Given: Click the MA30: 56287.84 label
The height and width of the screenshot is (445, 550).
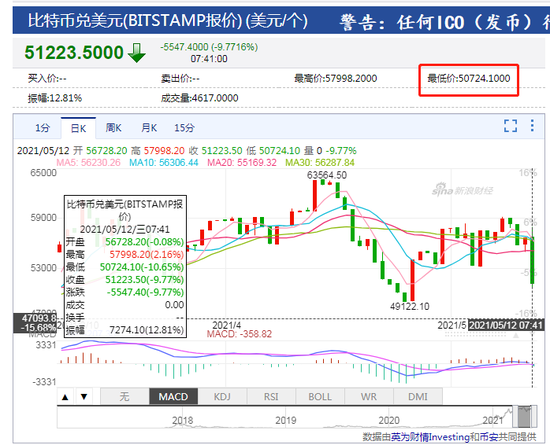Looking at the screenshot, I should click(320, 163).
